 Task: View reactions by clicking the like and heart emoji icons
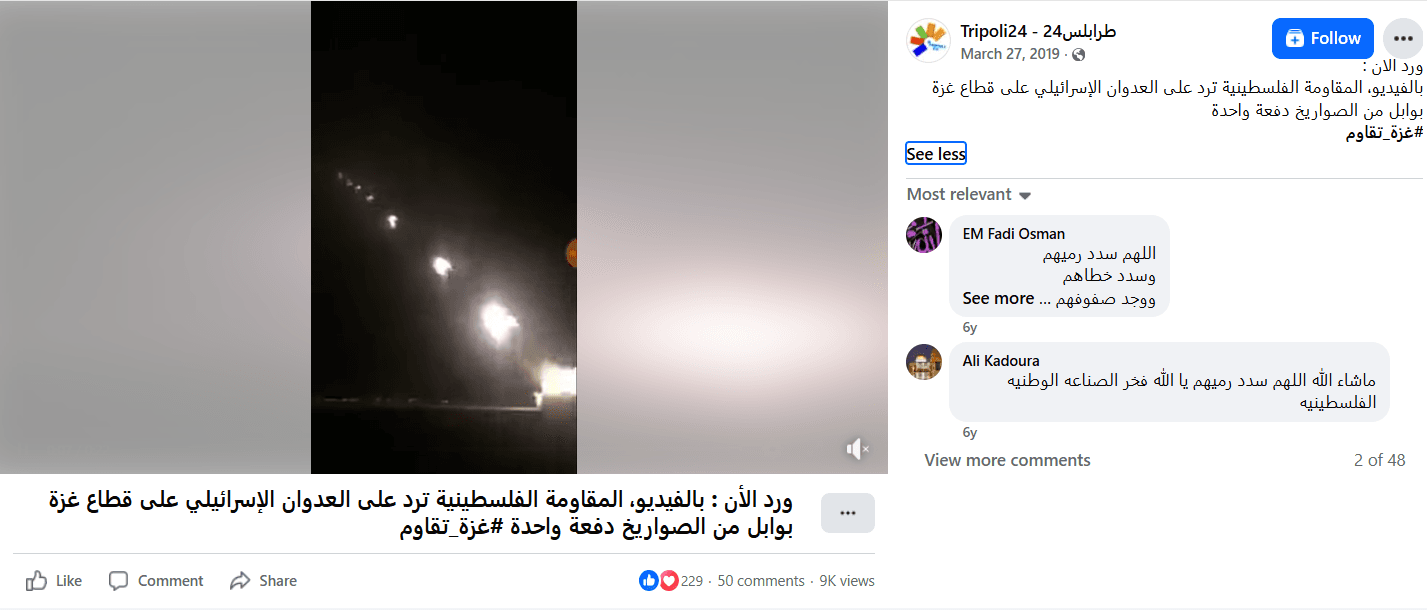pyautogui.click(x=658, y=581)
